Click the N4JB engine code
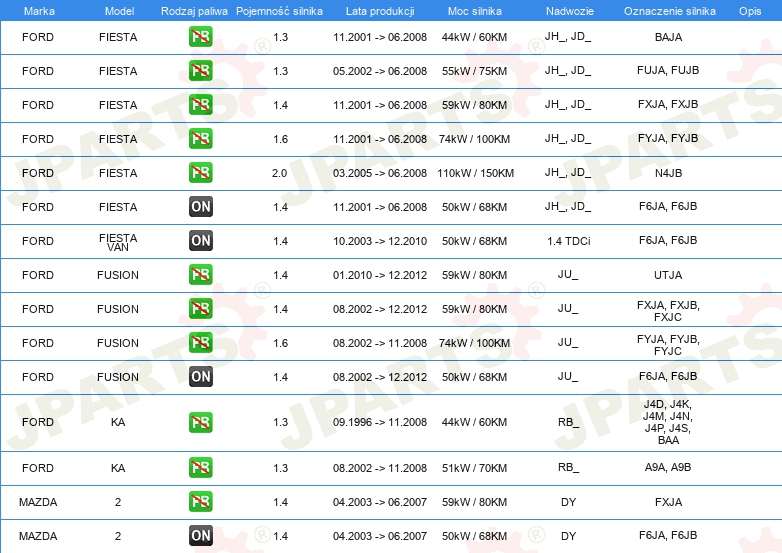The height and width of the screenshot is (553, 782). (x=668, y=173)
